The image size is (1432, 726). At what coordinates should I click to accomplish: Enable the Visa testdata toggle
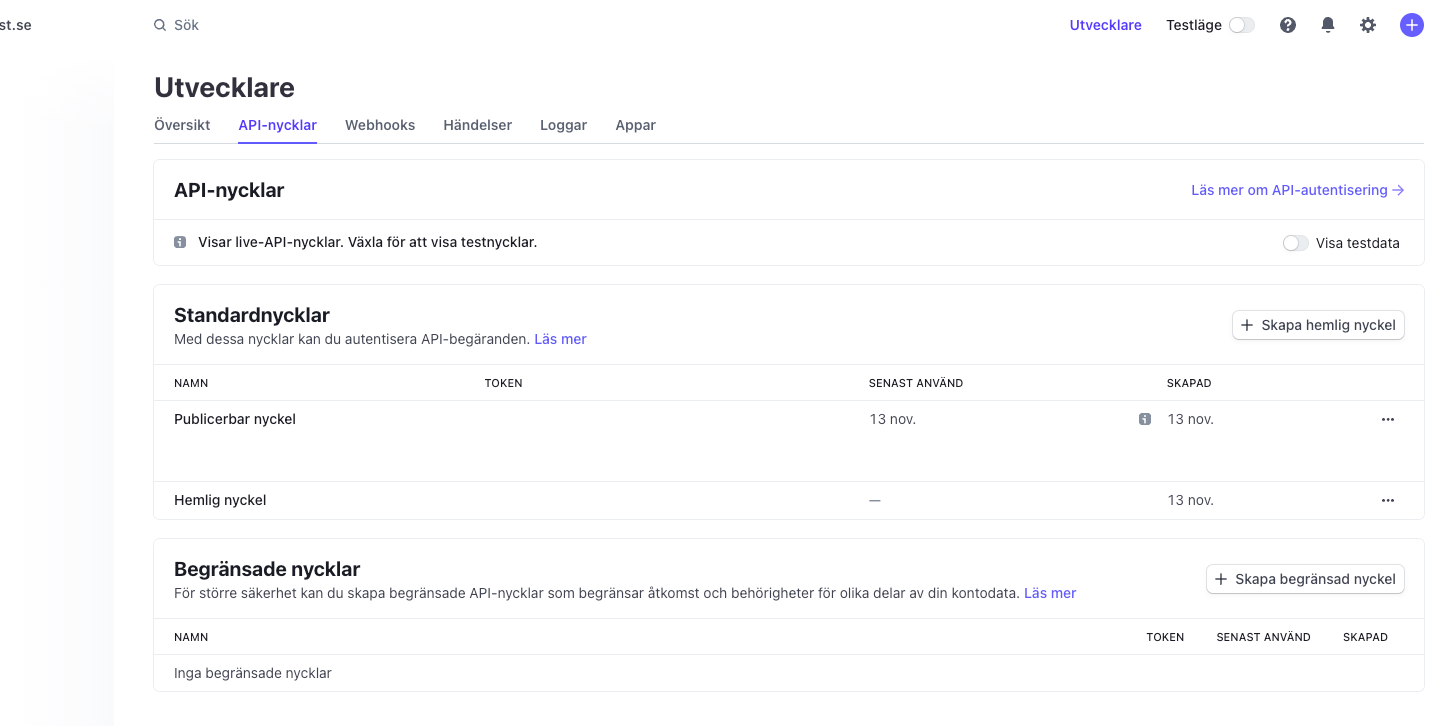pos(1295,243)
